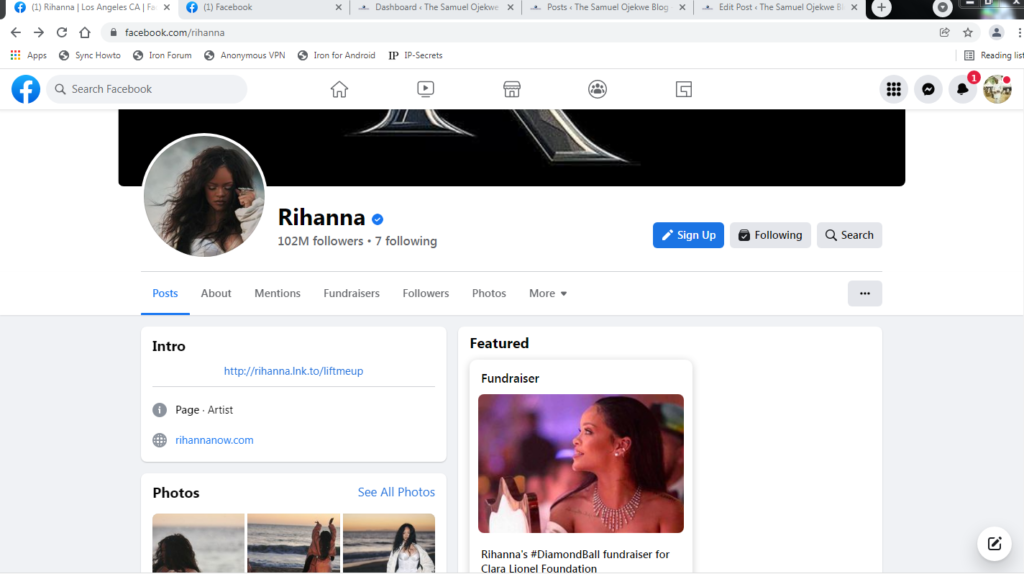Viewport: 1024px width, 574px height.
Task: Open the Facebook logo home link
Action: click(25, 89)
